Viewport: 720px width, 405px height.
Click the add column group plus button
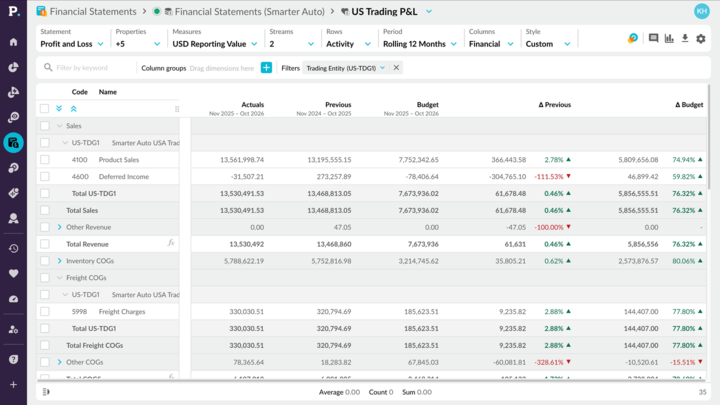pos(266,68)
